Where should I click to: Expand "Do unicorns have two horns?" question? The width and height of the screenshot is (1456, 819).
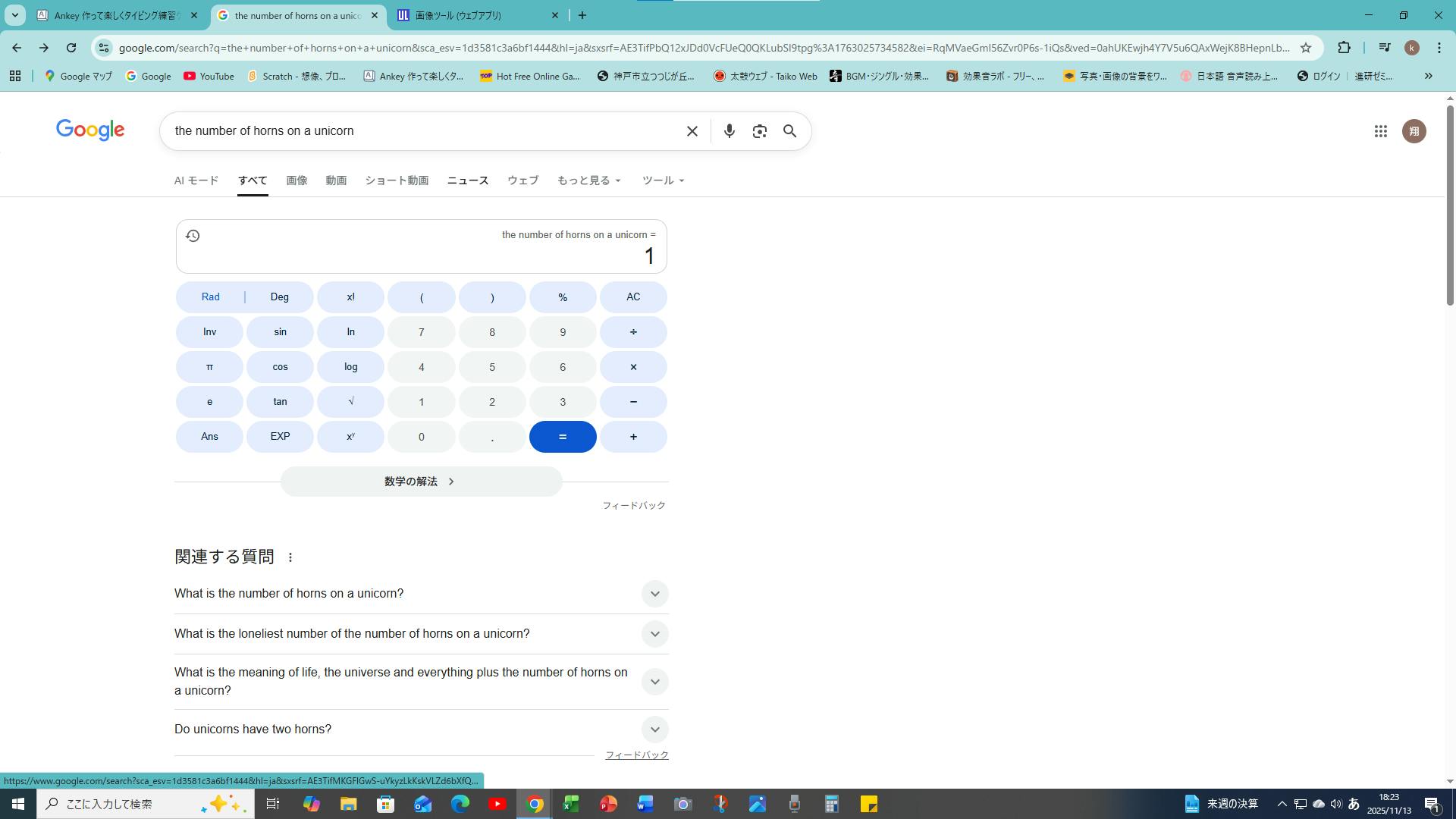point(654,730)
